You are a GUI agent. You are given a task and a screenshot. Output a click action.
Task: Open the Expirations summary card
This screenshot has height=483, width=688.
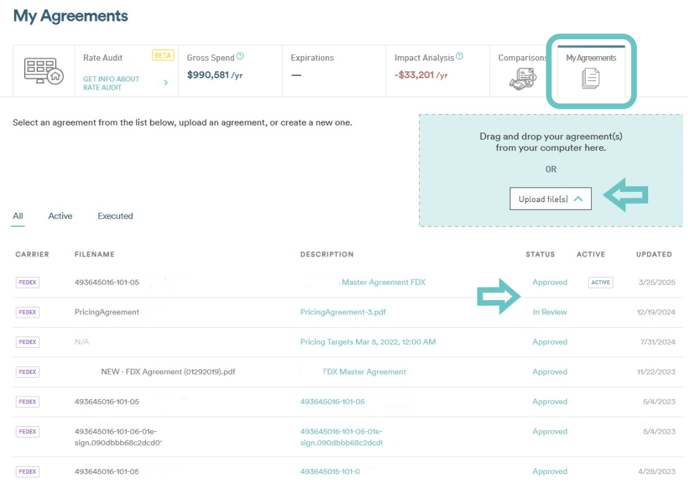coord(331,71)
